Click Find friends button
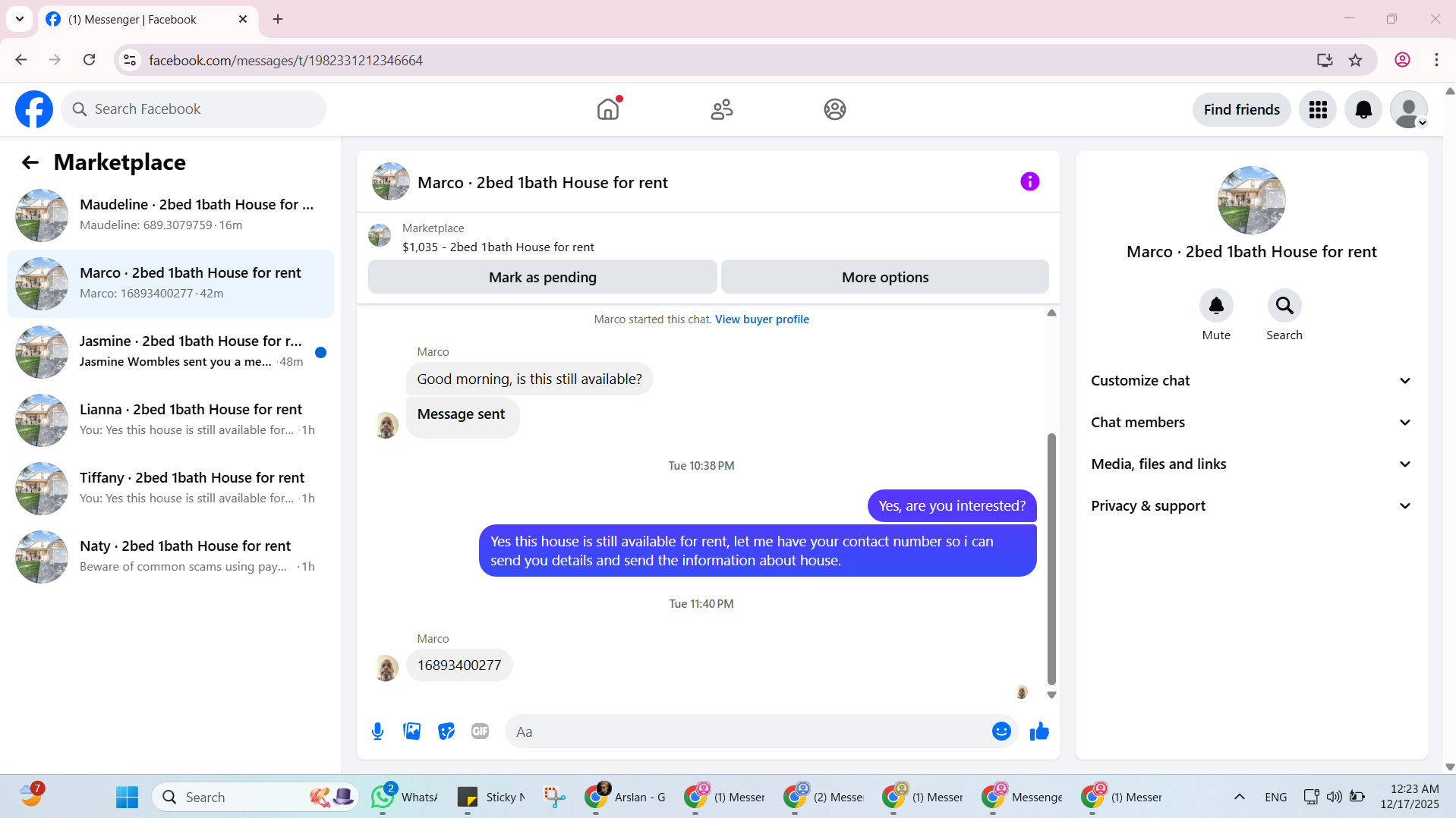The image size is (1456, 818). point(1242,110)
